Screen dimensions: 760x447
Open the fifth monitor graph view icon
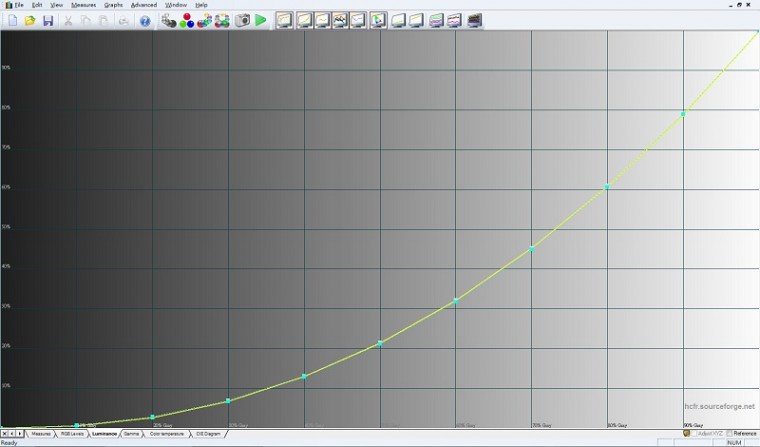click(x=358, y=20)
